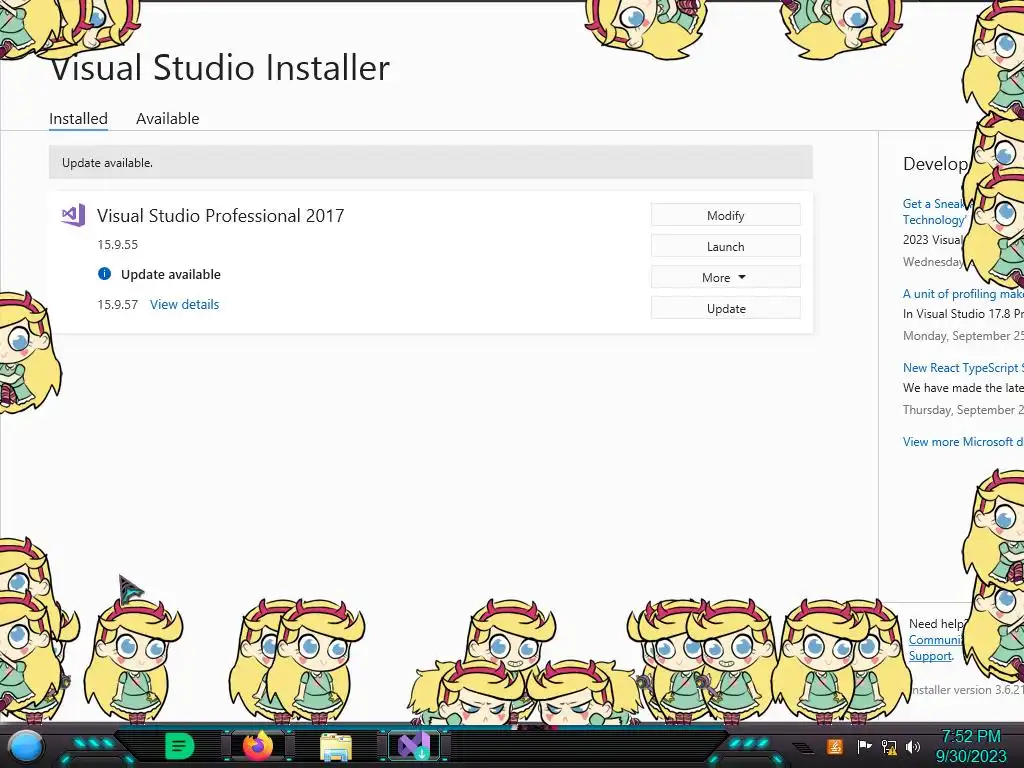Image resolution: width=1024 pixels, height=768 pixels.
Task: Click the Launch button
Action: [x=726, y=247]
